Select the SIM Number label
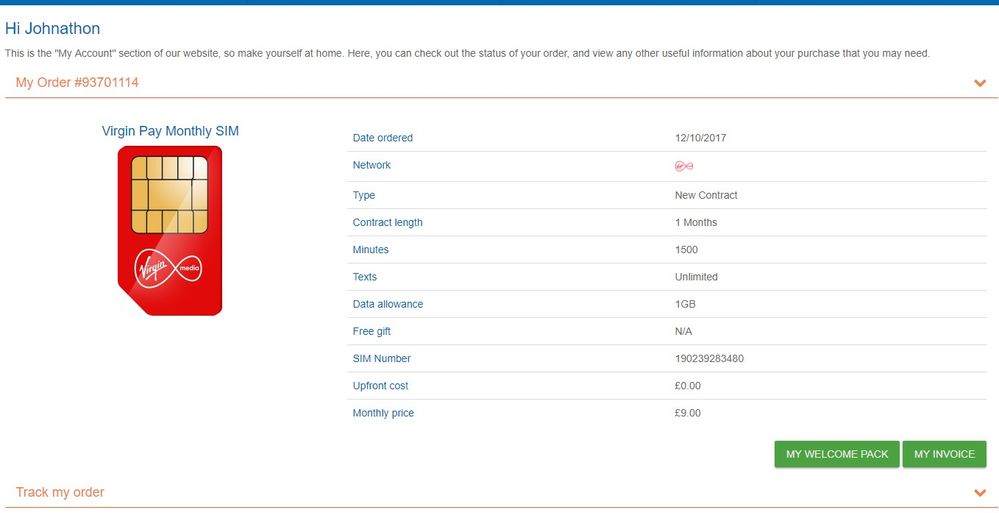Viewport: 999px width, 513px height. click(x=382, y=359)
